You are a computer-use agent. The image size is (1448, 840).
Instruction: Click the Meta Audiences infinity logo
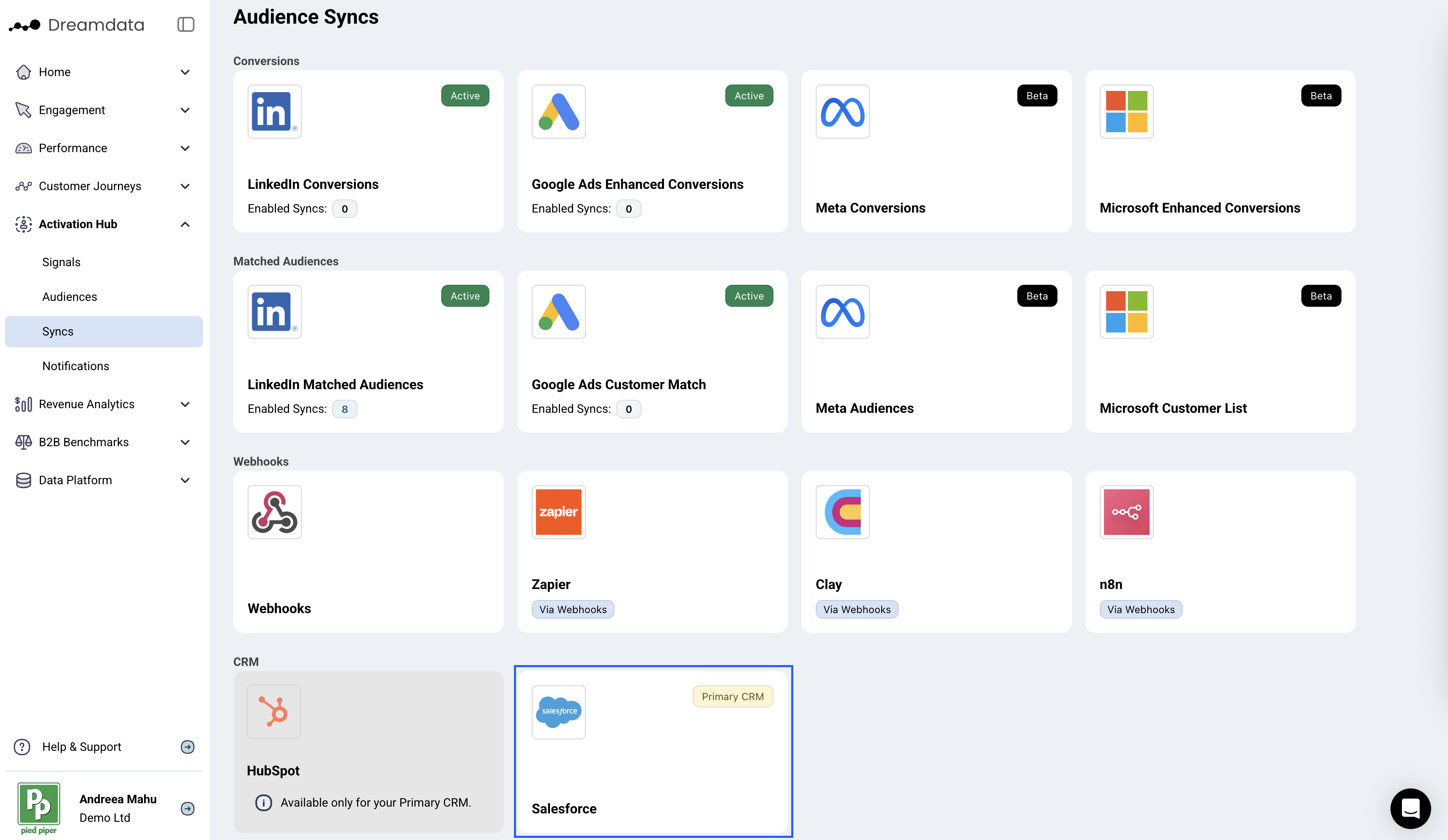pos(842,312)
